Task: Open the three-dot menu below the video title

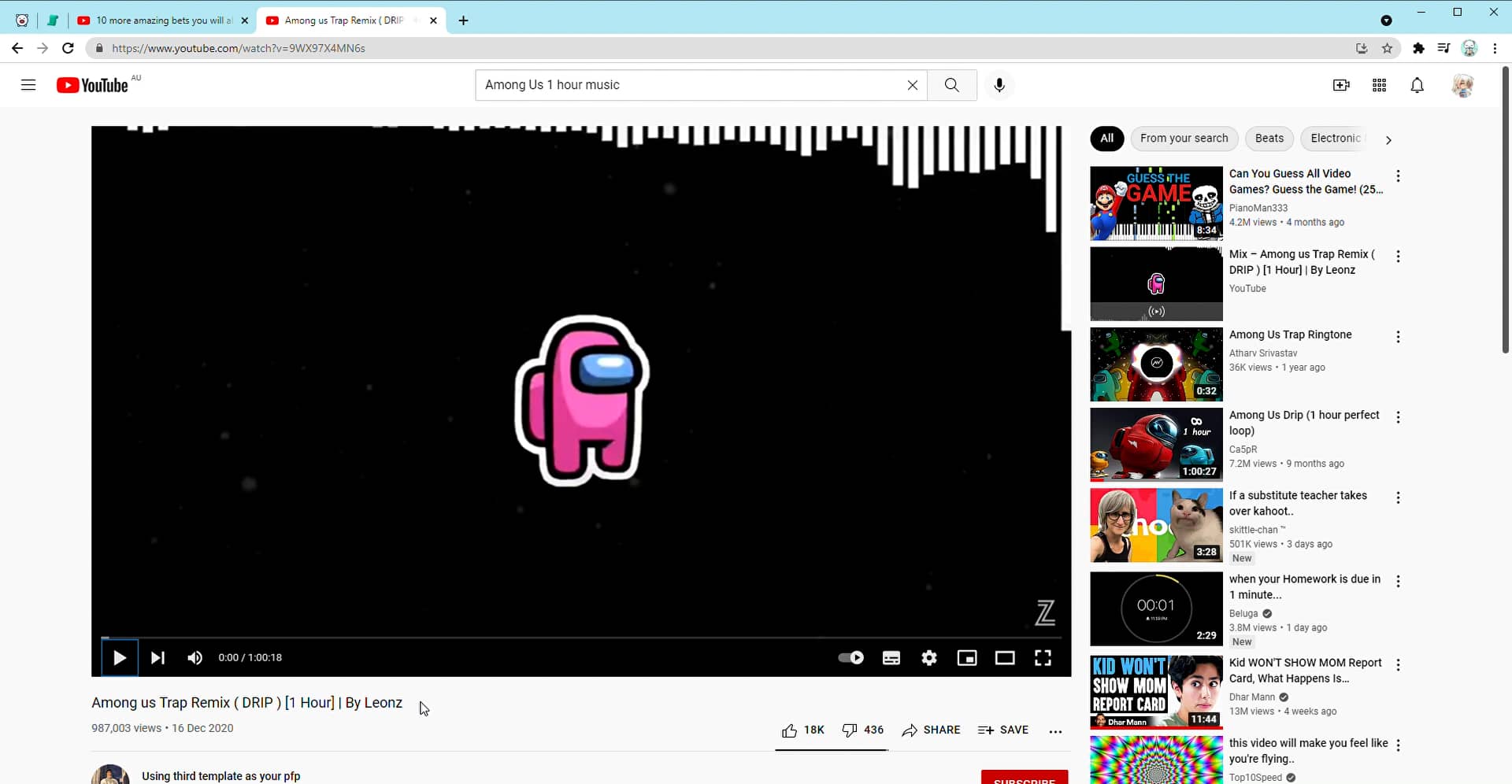Action: point(1055,731)
